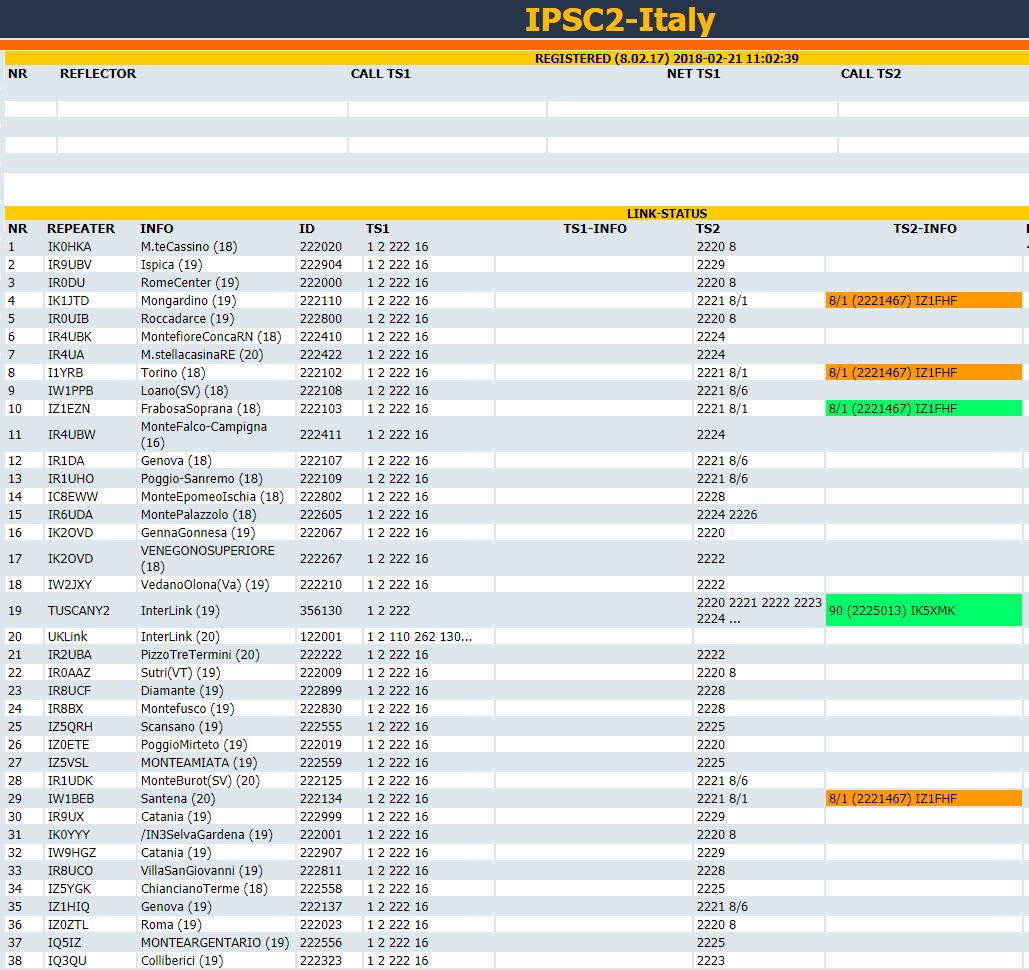Click GennaGonnesa (19) info cell
The image size is (1029, 970).
(217, 533)
